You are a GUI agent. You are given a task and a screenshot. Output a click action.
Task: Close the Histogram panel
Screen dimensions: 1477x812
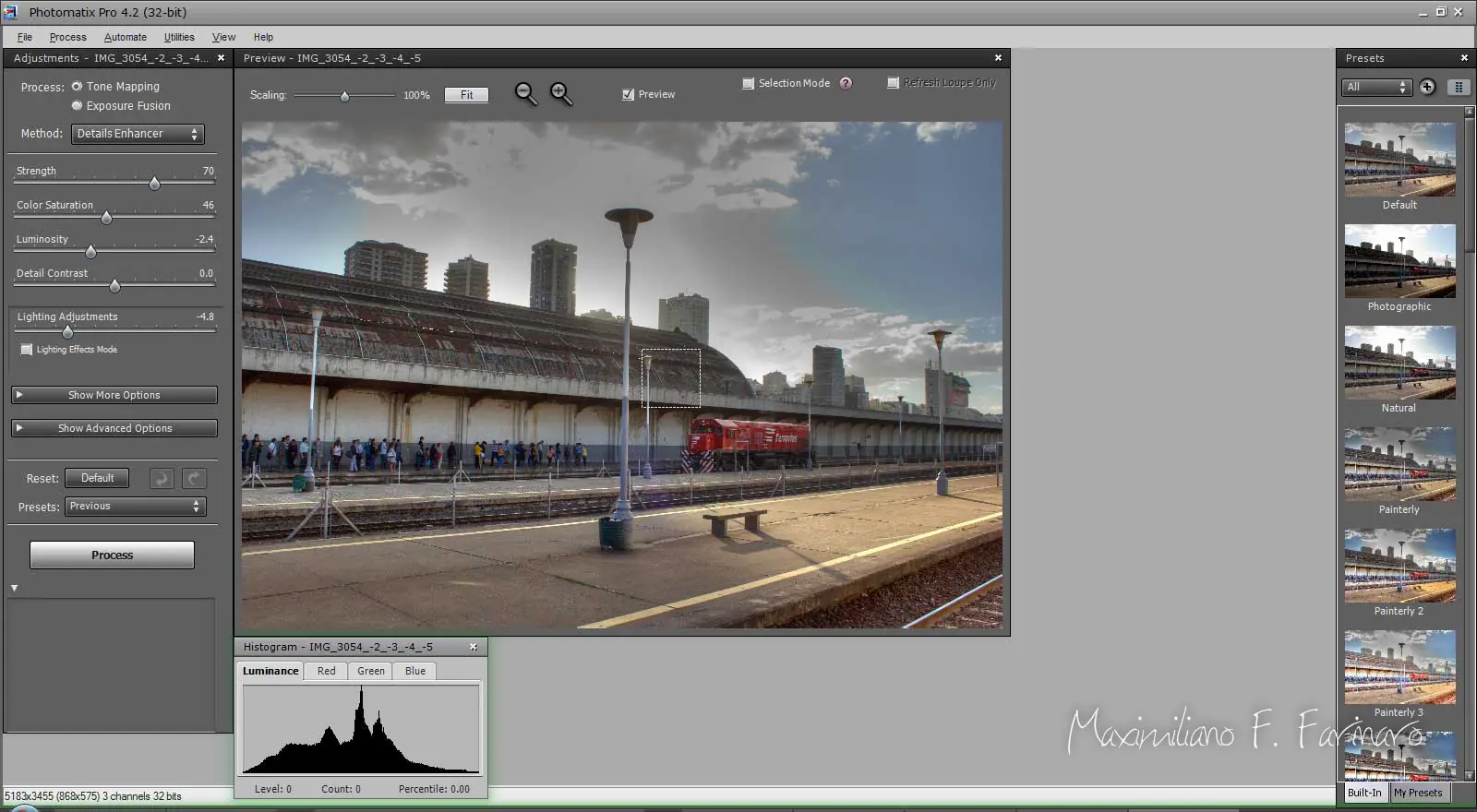pyautogui.click(x=474, y=647)
